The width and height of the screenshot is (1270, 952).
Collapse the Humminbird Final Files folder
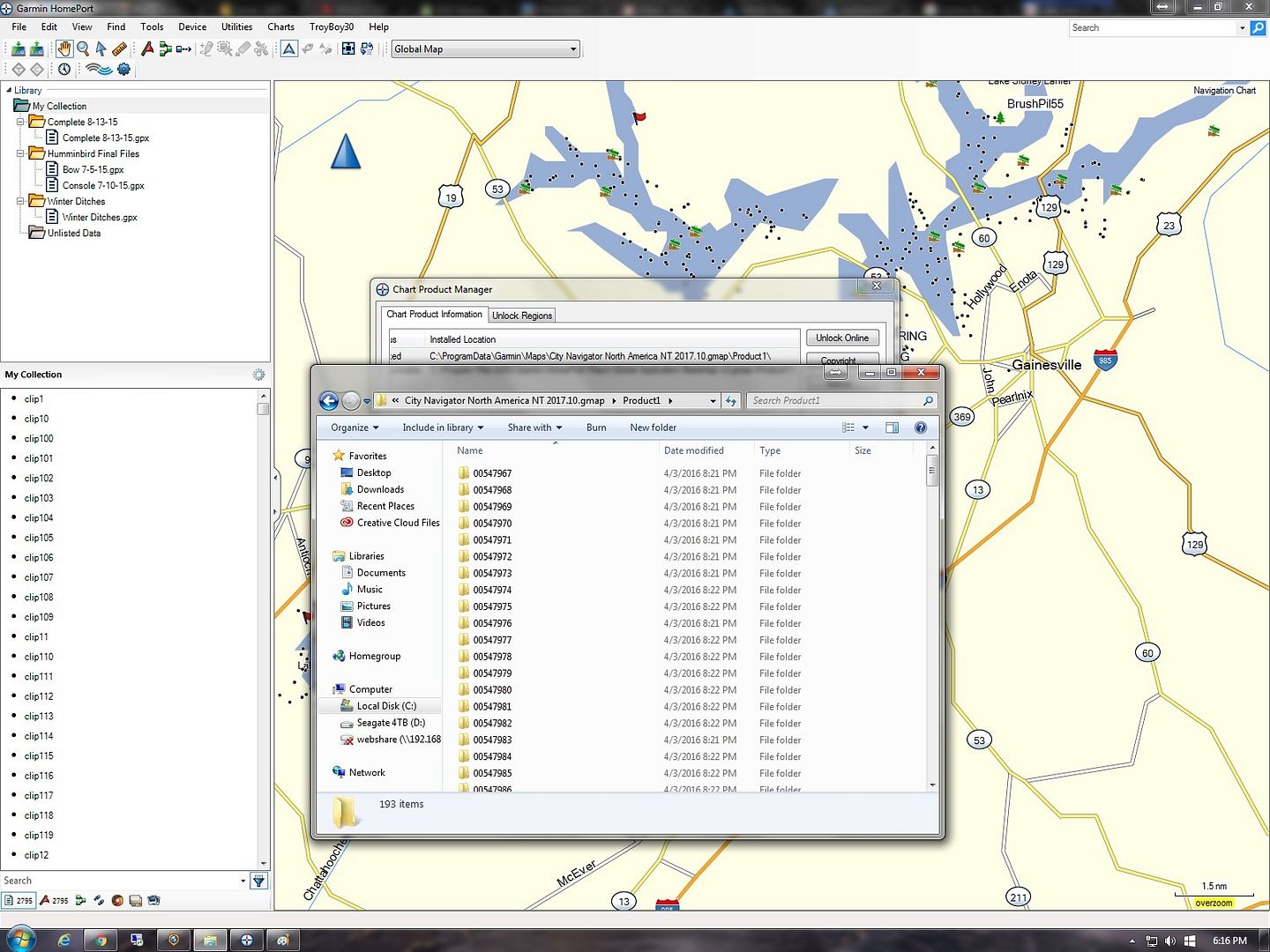click(x=20, y=154)
